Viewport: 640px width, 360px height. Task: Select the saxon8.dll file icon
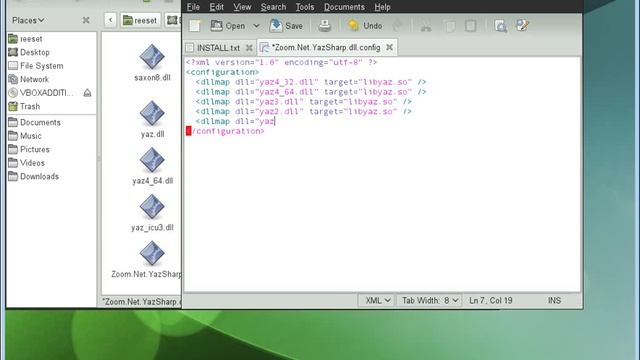152,57
